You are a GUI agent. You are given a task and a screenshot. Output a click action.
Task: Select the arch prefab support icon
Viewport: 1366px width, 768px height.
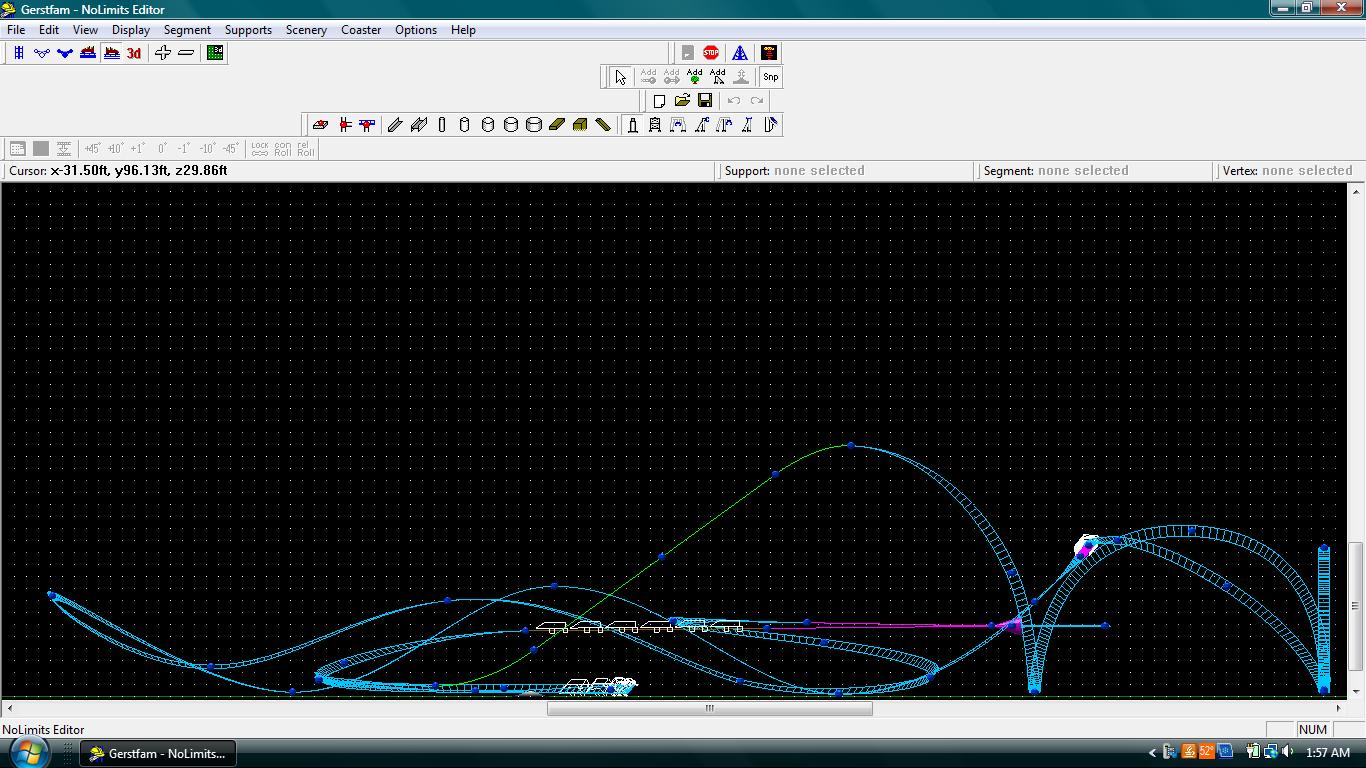pos(678,125)
